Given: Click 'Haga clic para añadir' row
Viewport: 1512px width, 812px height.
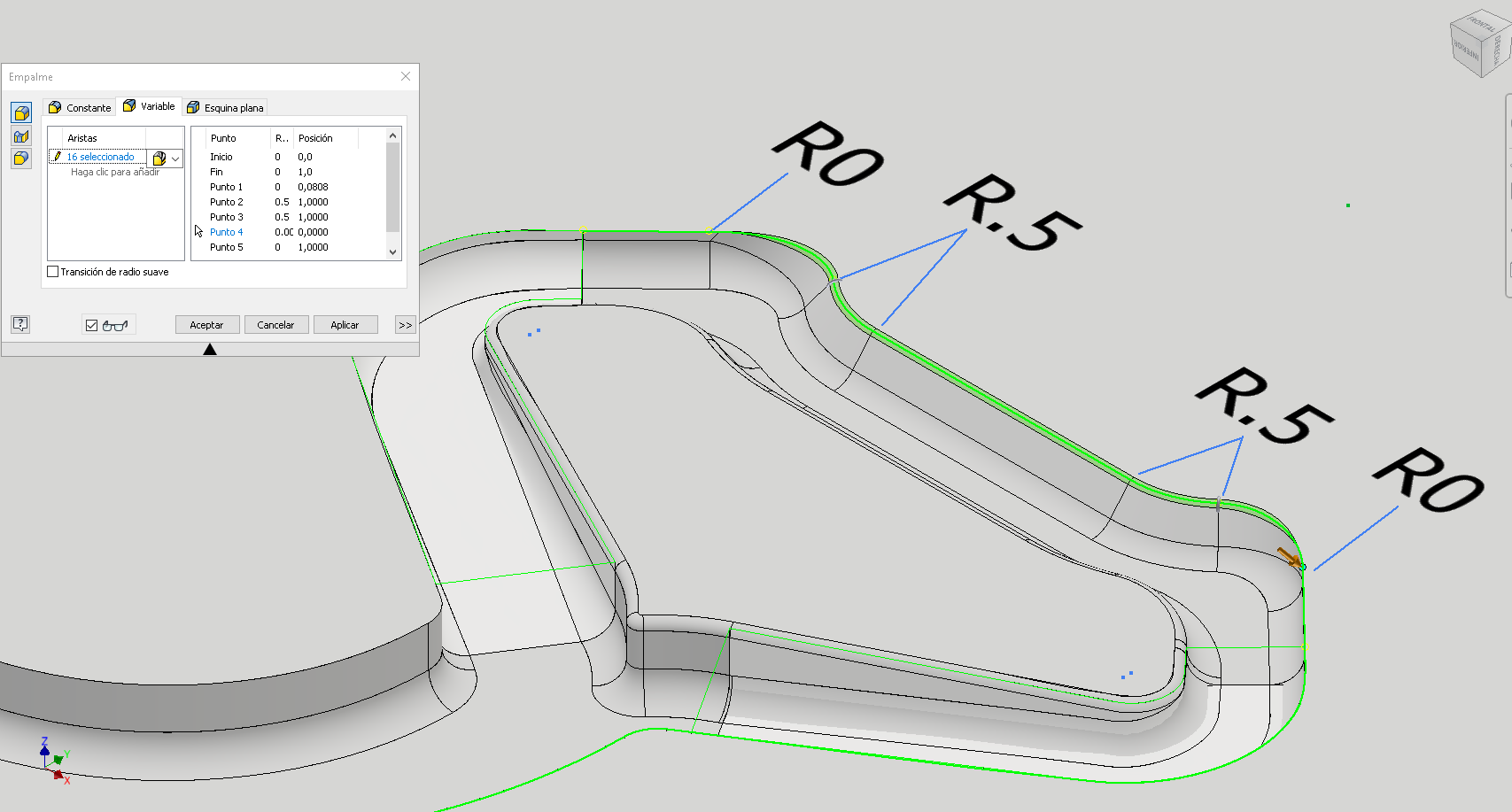Looking at the screenshot, I should coord(115,172).
